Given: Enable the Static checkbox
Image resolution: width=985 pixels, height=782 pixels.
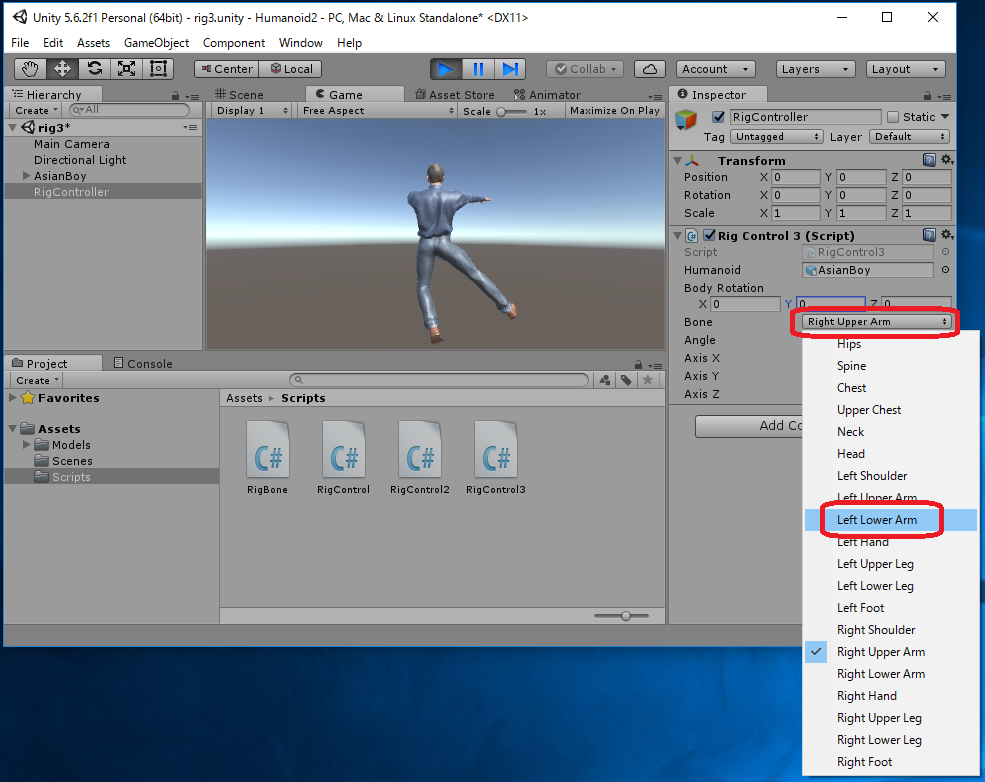Looking at the screenshot, I should click(x=893, y=117).
